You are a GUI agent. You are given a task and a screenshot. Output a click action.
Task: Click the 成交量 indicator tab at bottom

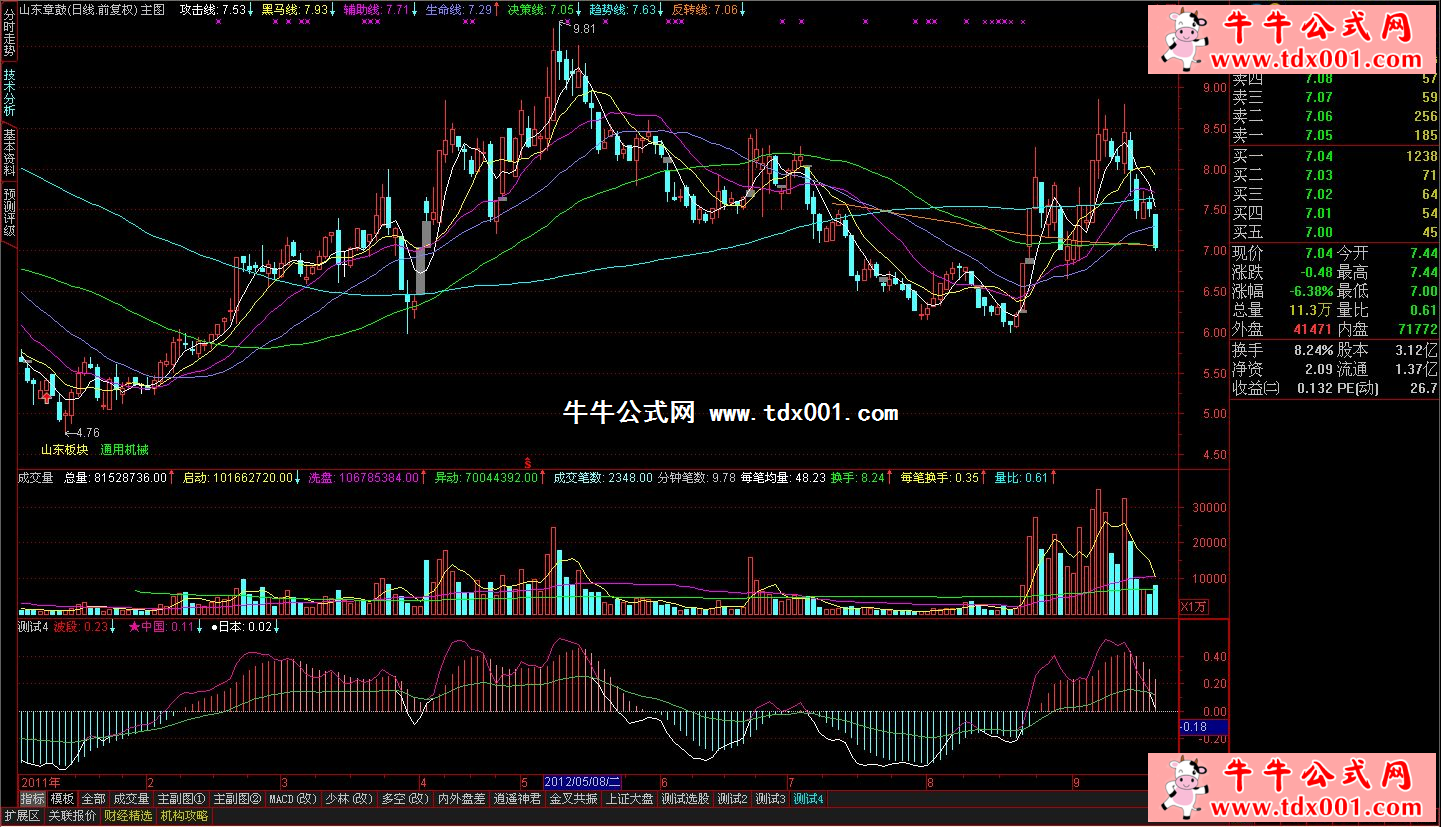(x=130, y=799)
